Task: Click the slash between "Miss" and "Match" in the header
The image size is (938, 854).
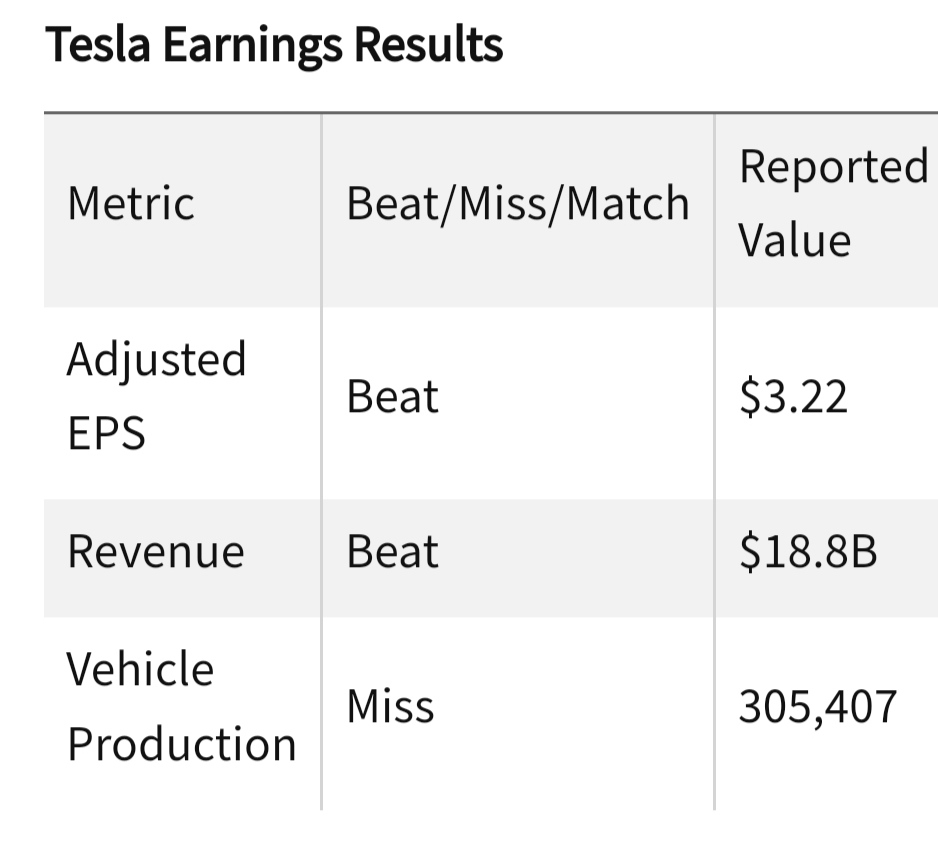Action: (x=553, y=204)
